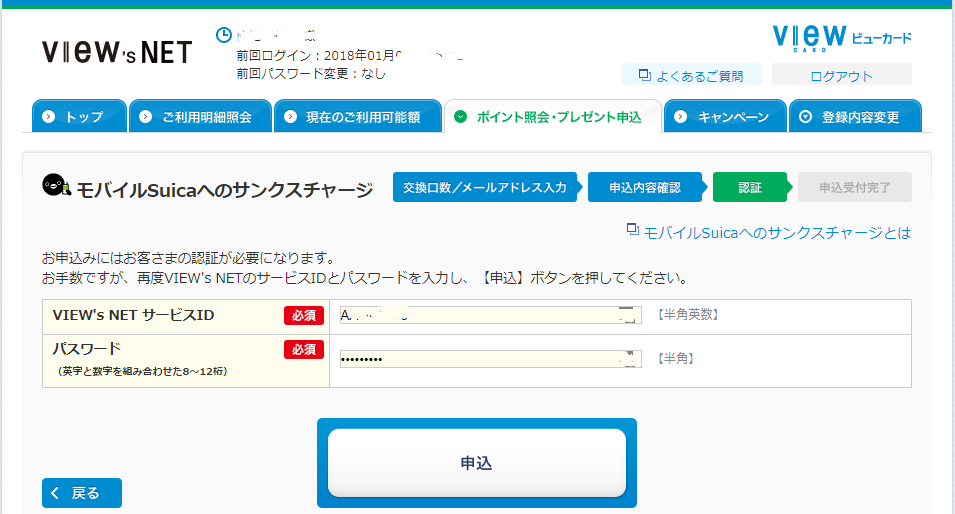This screenshot has height=514, width=955.
Task: Click the 【半角英数】 hint text
Action: 688,315
